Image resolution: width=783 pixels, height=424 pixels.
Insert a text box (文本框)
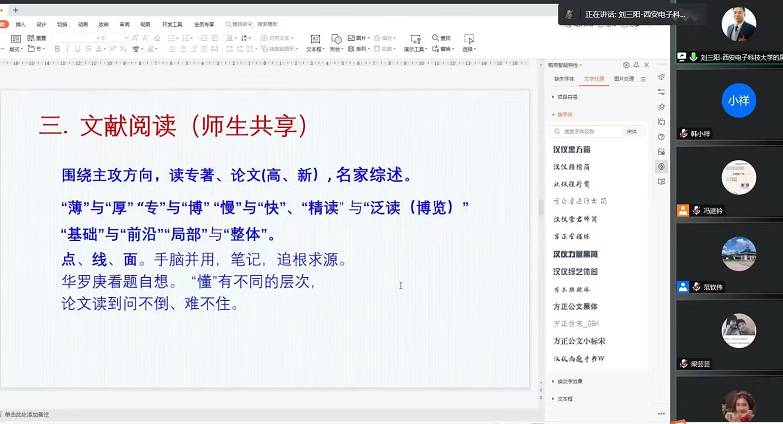(313, 42)
